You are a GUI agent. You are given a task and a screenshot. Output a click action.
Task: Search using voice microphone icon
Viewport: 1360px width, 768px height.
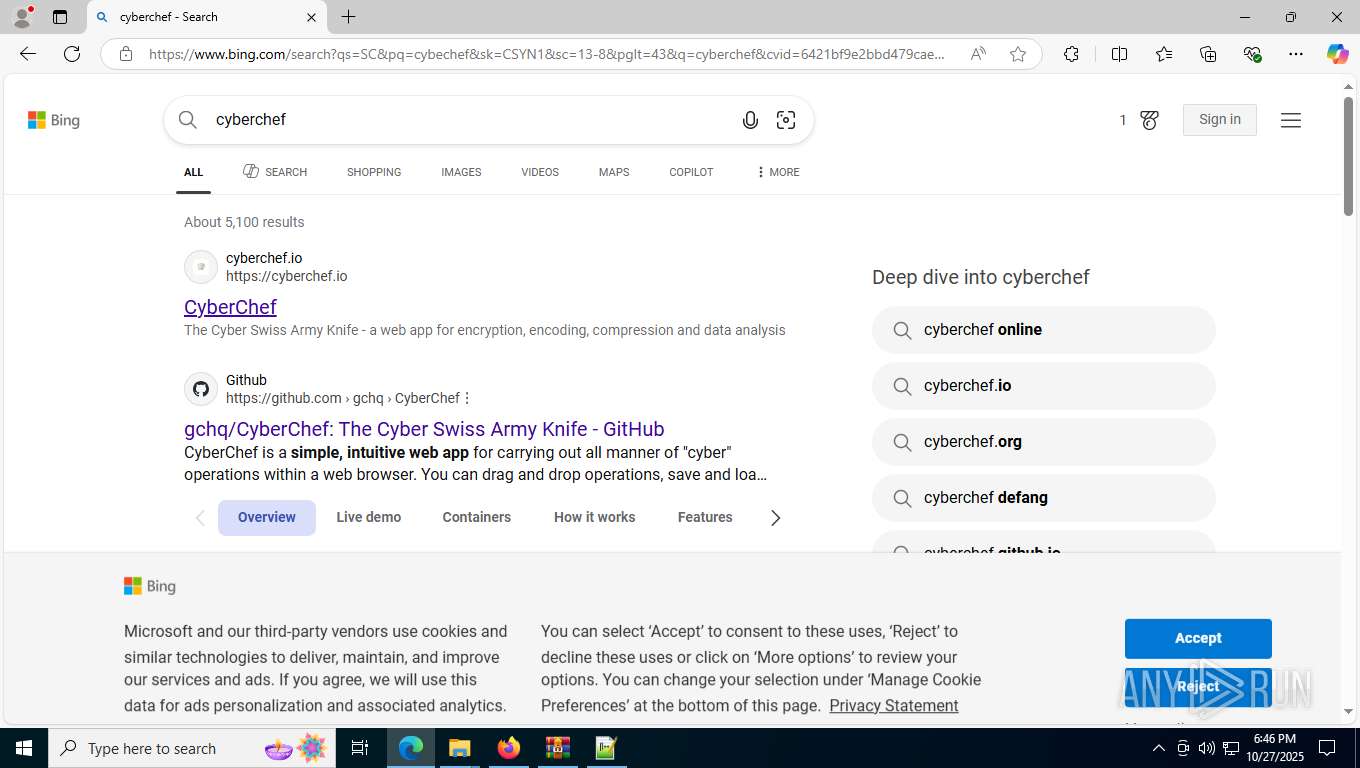tap(750, 120)
